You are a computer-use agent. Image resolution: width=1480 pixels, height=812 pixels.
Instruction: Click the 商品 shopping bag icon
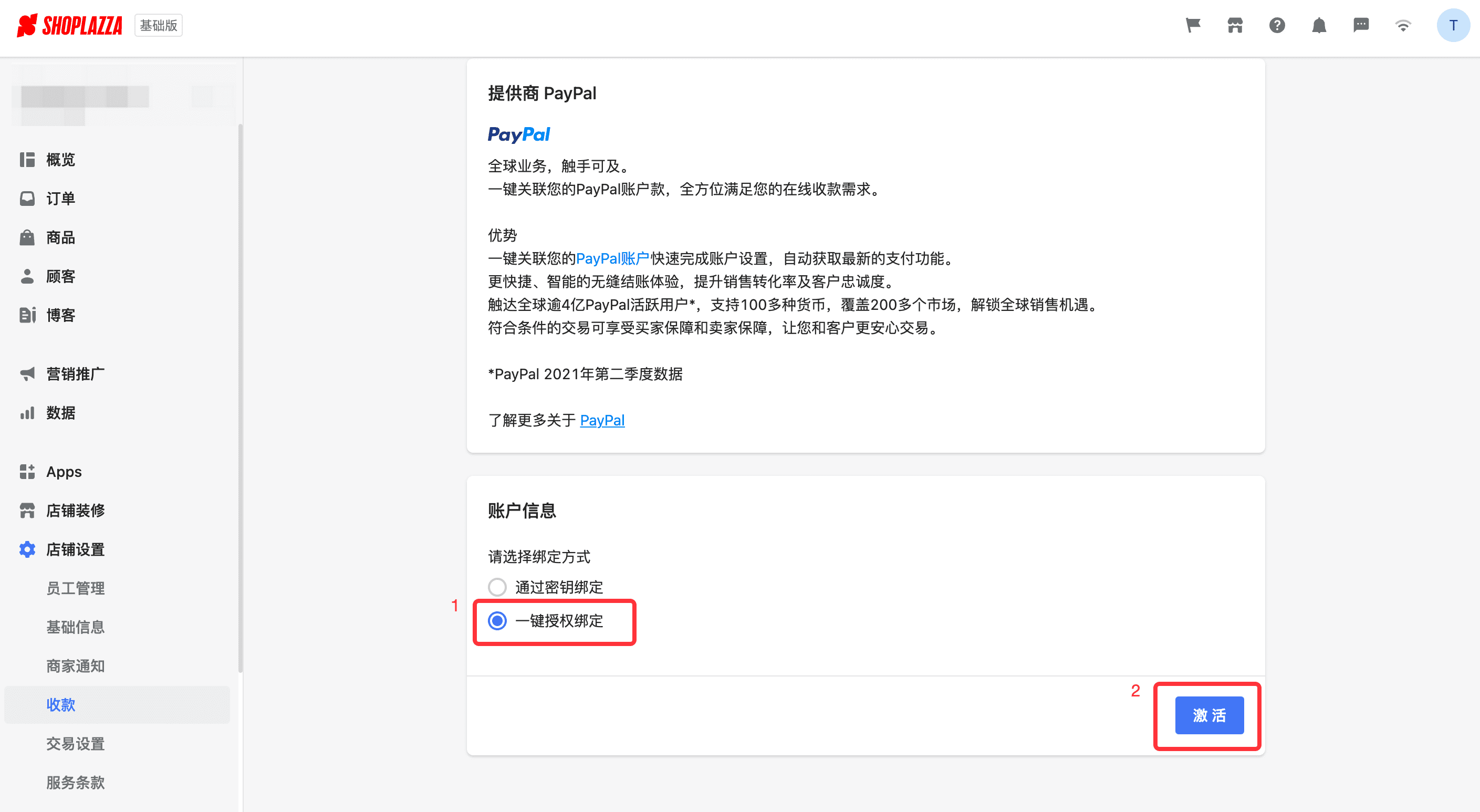pos(27,237)
